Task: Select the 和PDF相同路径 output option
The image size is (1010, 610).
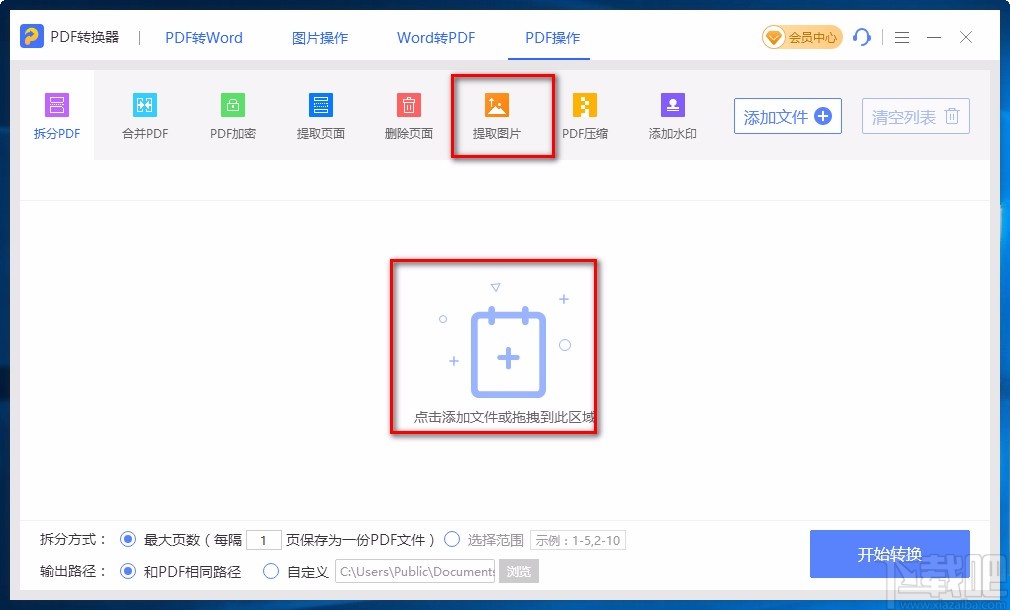Action: pos(127,571)
